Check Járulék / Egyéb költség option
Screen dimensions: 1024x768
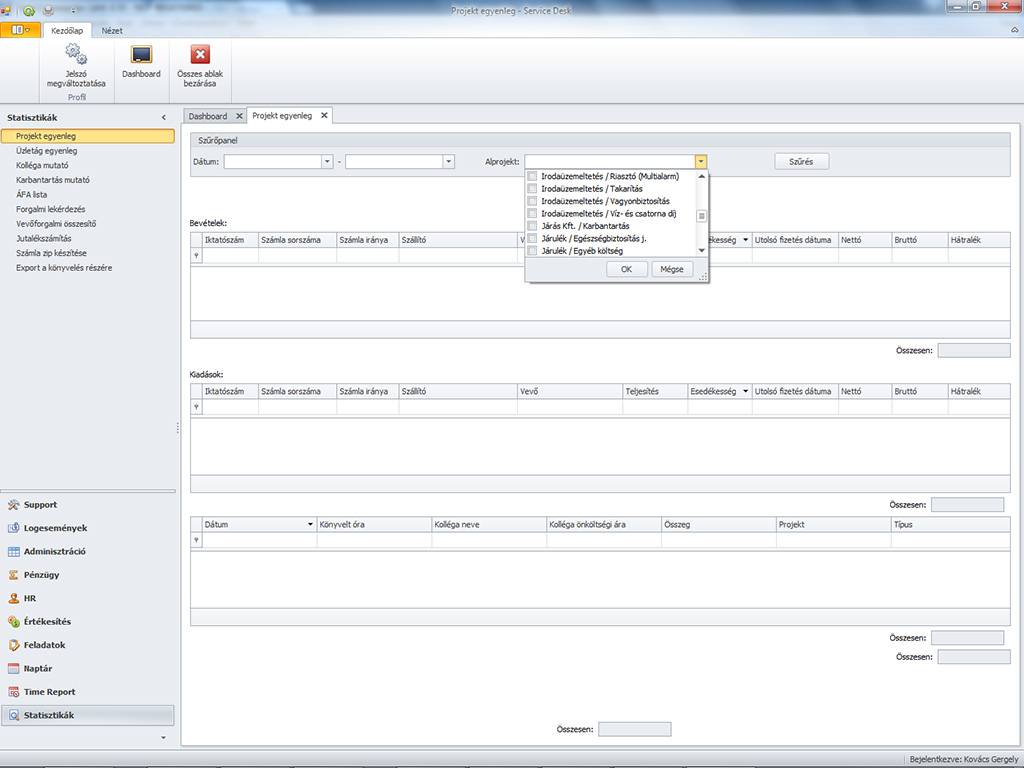[532, 251]
